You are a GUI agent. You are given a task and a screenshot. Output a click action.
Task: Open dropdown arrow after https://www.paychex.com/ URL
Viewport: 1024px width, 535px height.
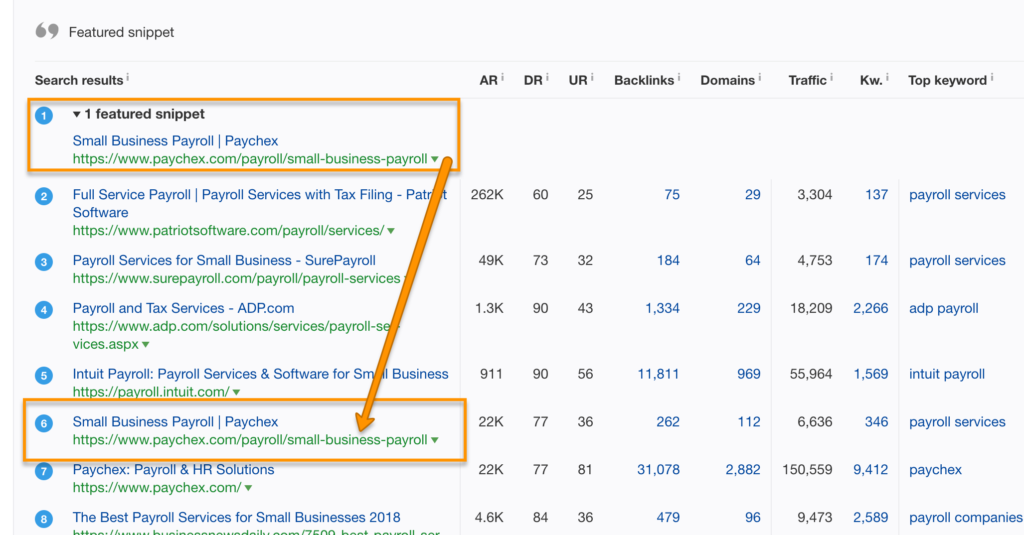[x=248, y=488]
